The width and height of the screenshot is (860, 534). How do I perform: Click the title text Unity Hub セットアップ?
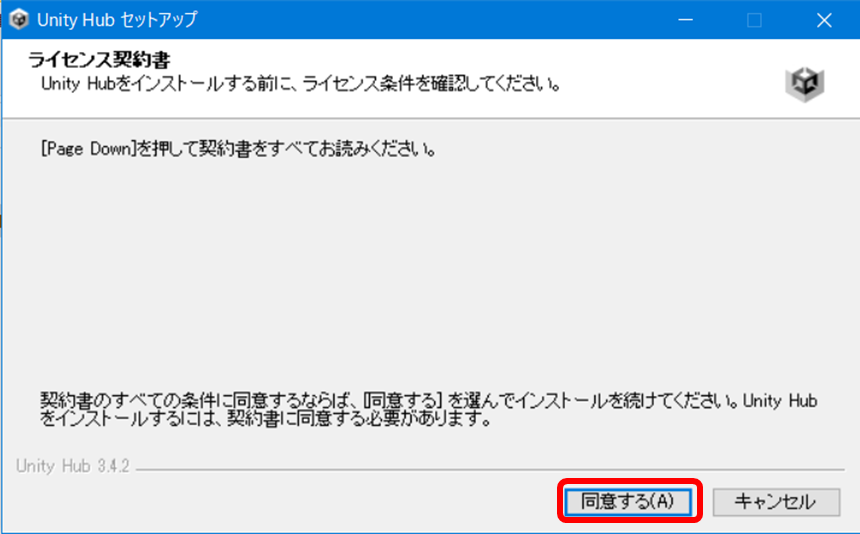click(116, 20)
